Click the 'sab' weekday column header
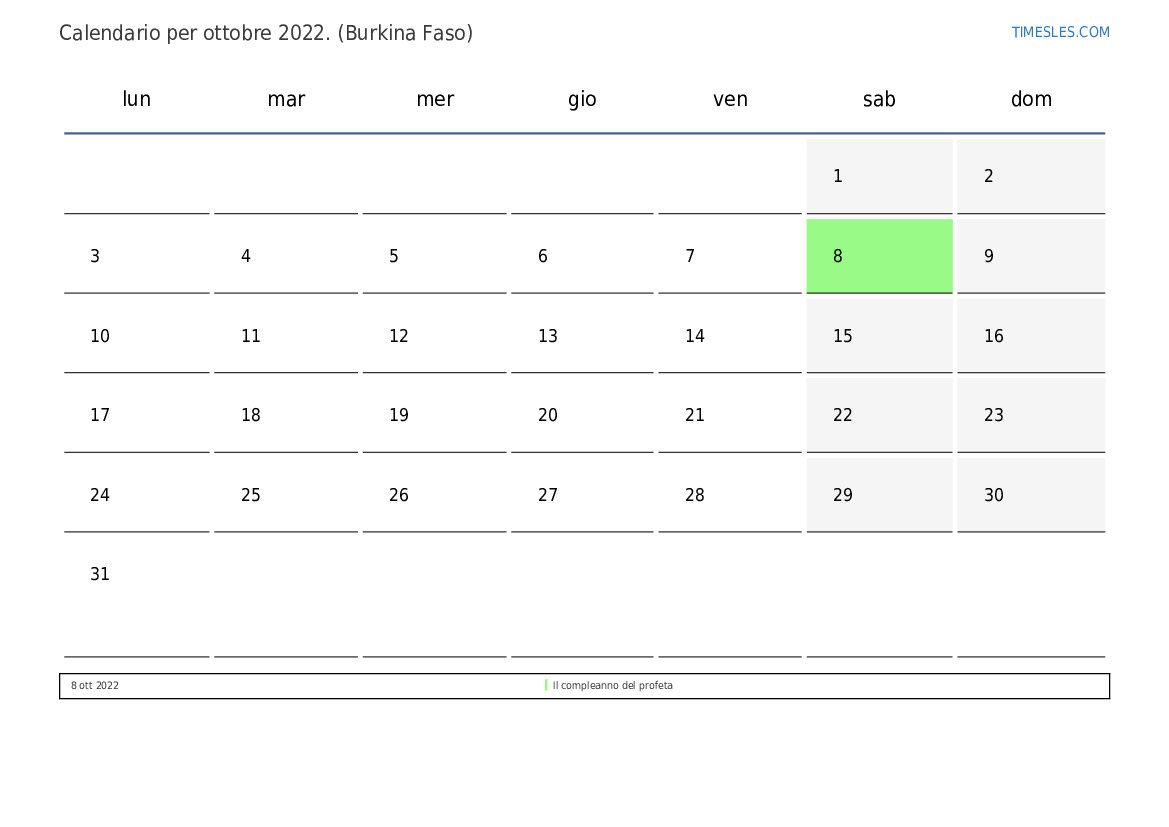Viewport: 1169px width, 827px height. pyautogui.click(x=879, y=99)
